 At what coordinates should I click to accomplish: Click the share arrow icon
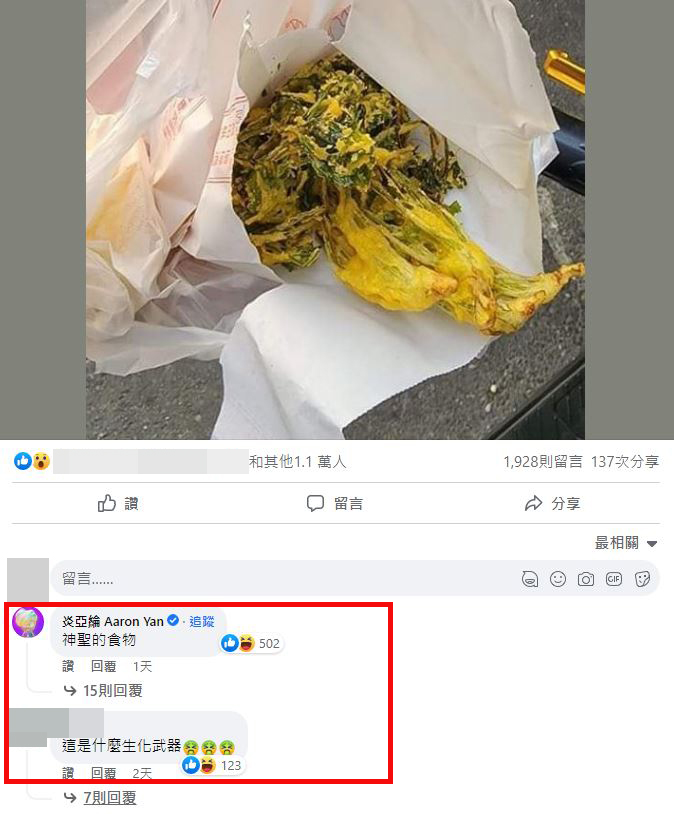tap(533, 503)
